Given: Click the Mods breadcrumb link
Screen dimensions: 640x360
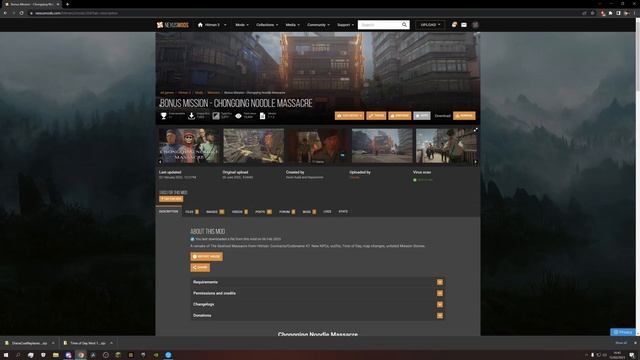Looking at the screenshot, I should pyautogui.click(x=199, y=93).
